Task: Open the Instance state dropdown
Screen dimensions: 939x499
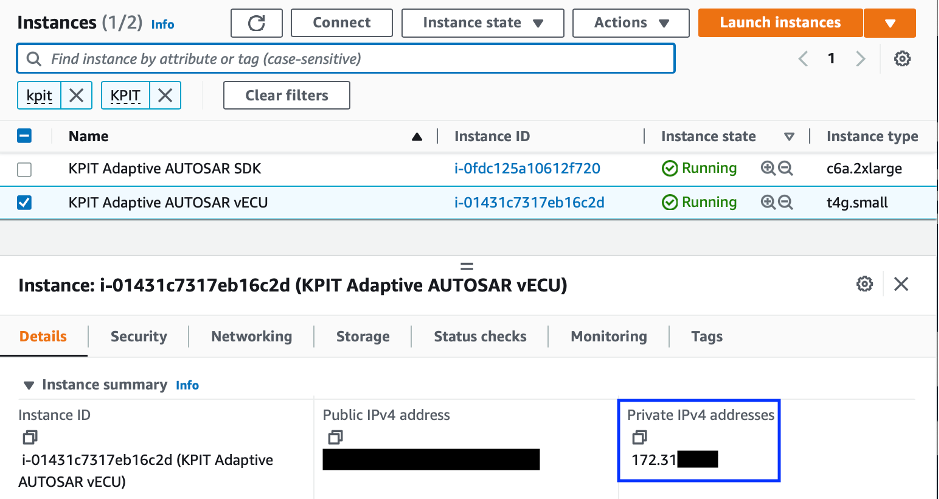Action: pos(483,23)
